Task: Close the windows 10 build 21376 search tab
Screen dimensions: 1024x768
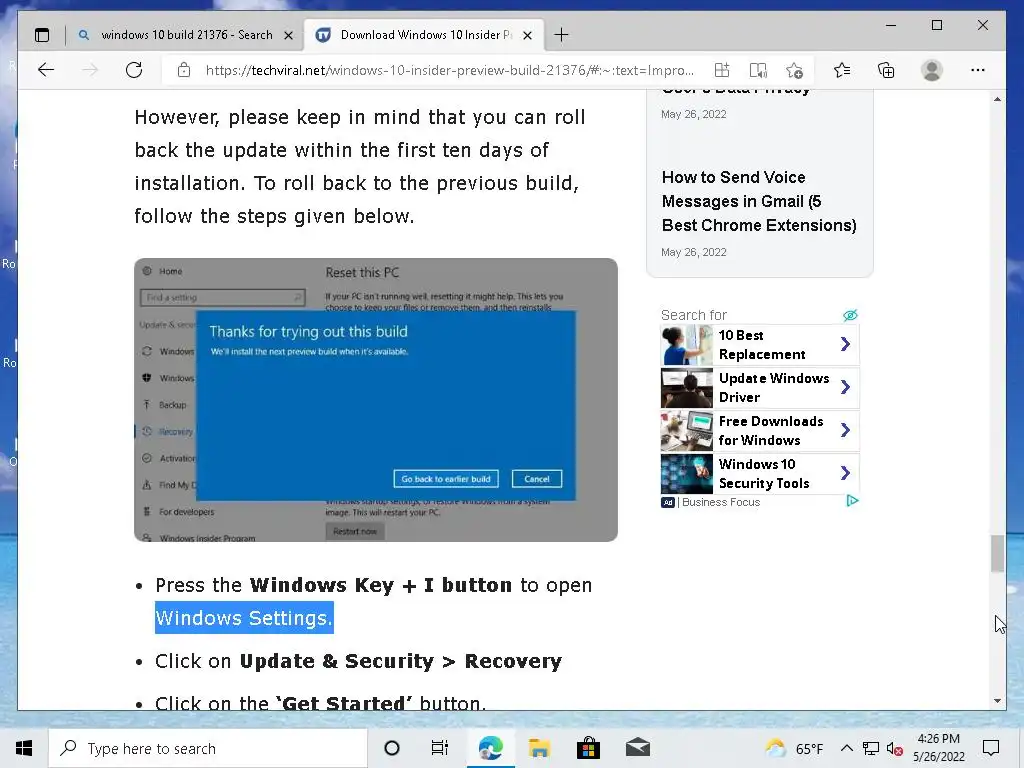Action: (x=288, y=35)
